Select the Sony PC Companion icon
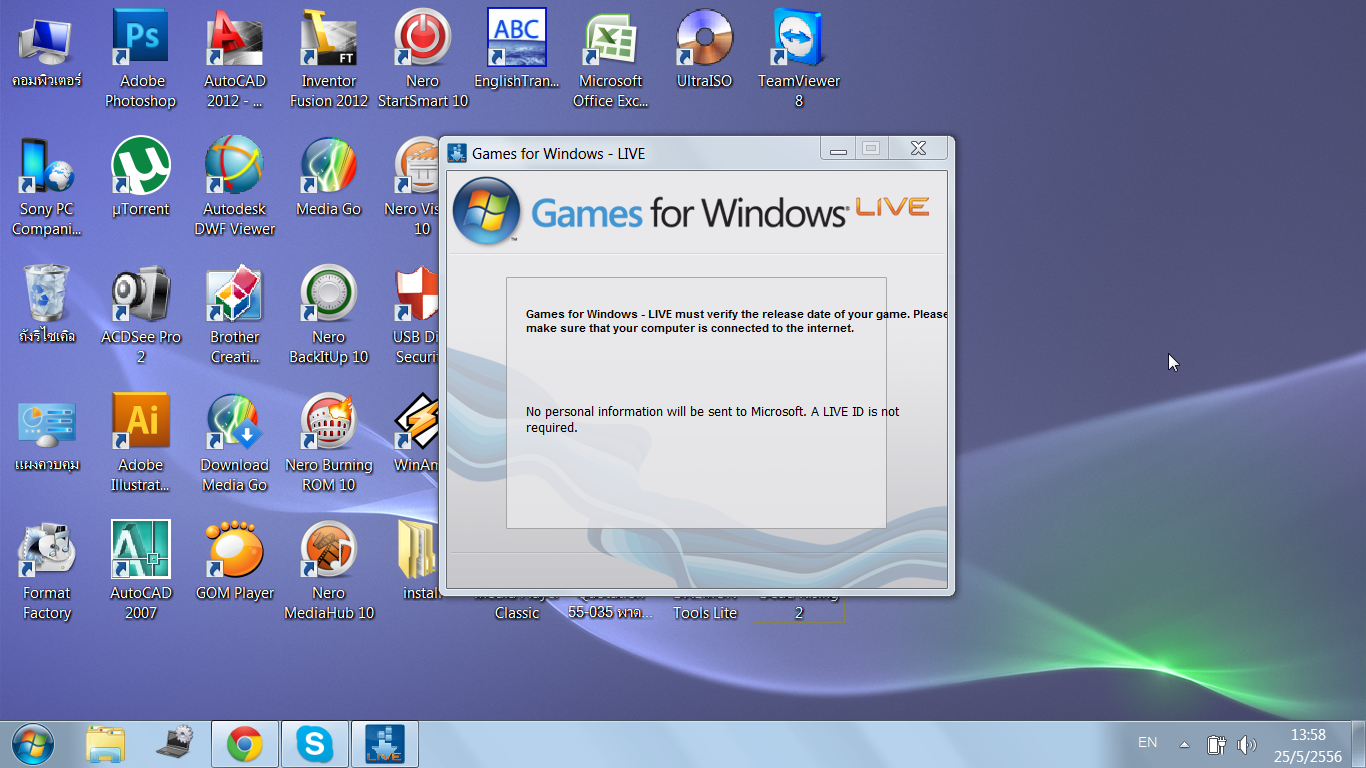Screen dimensions: 1366x768 click(47, 188)
